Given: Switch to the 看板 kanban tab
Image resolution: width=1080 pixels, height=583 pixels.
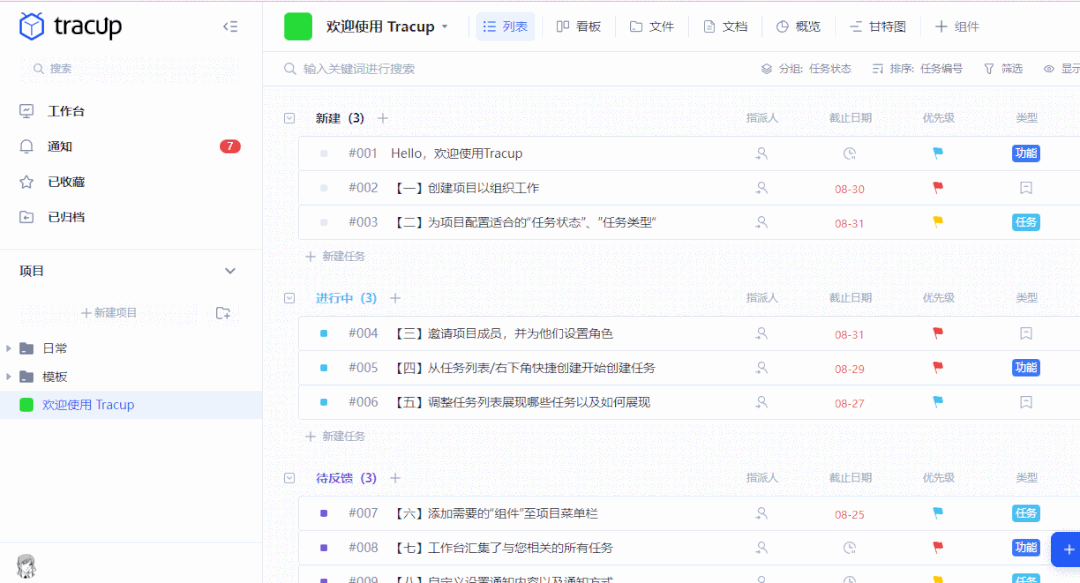Looking at the screenshot, I should pyautogui.click(x=579, y=26).
